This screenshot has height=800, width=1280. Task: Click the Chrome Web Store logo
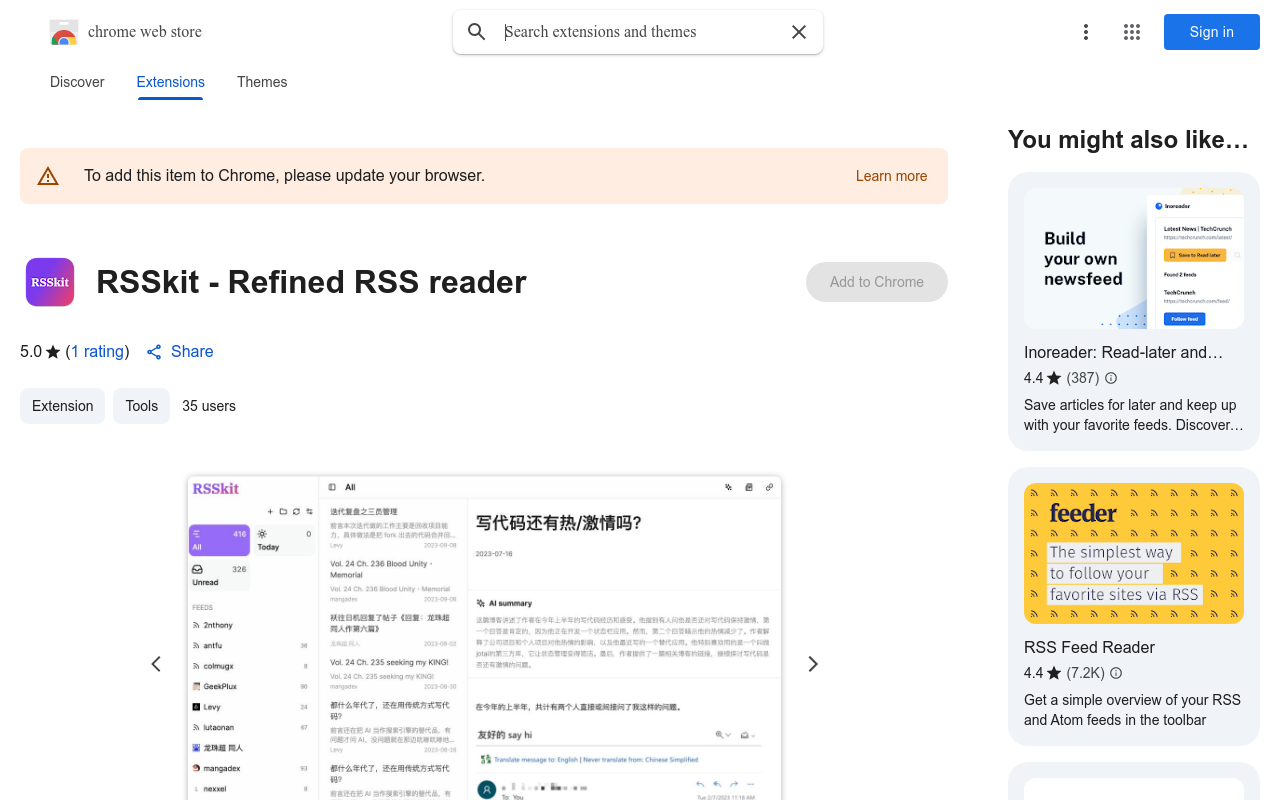pos(64,32)
